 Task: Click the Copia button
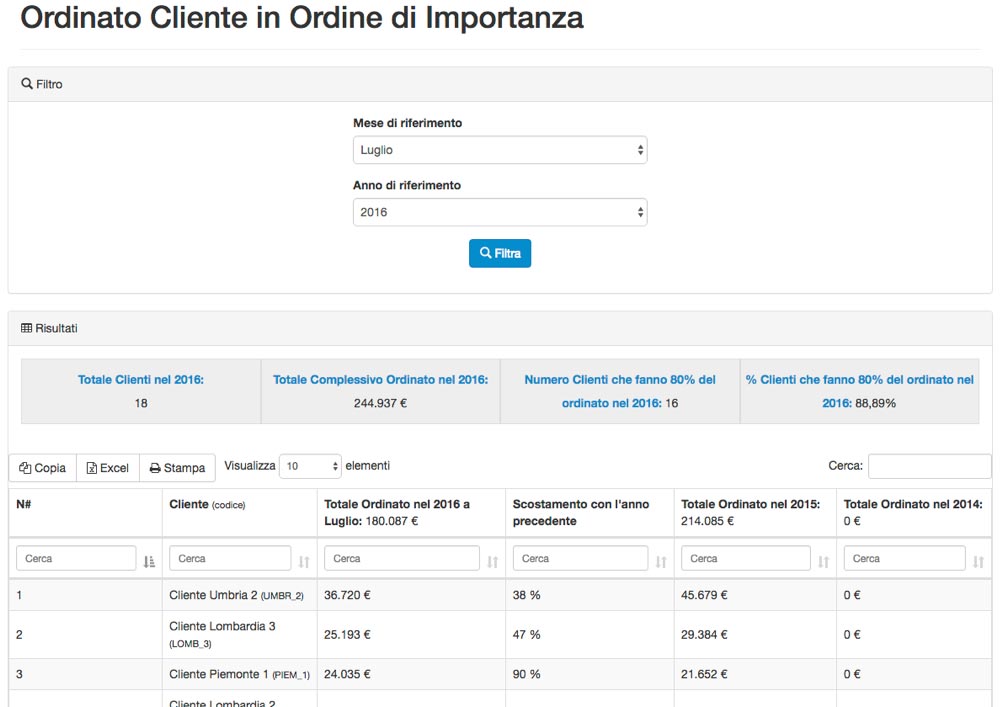[43, 468]
